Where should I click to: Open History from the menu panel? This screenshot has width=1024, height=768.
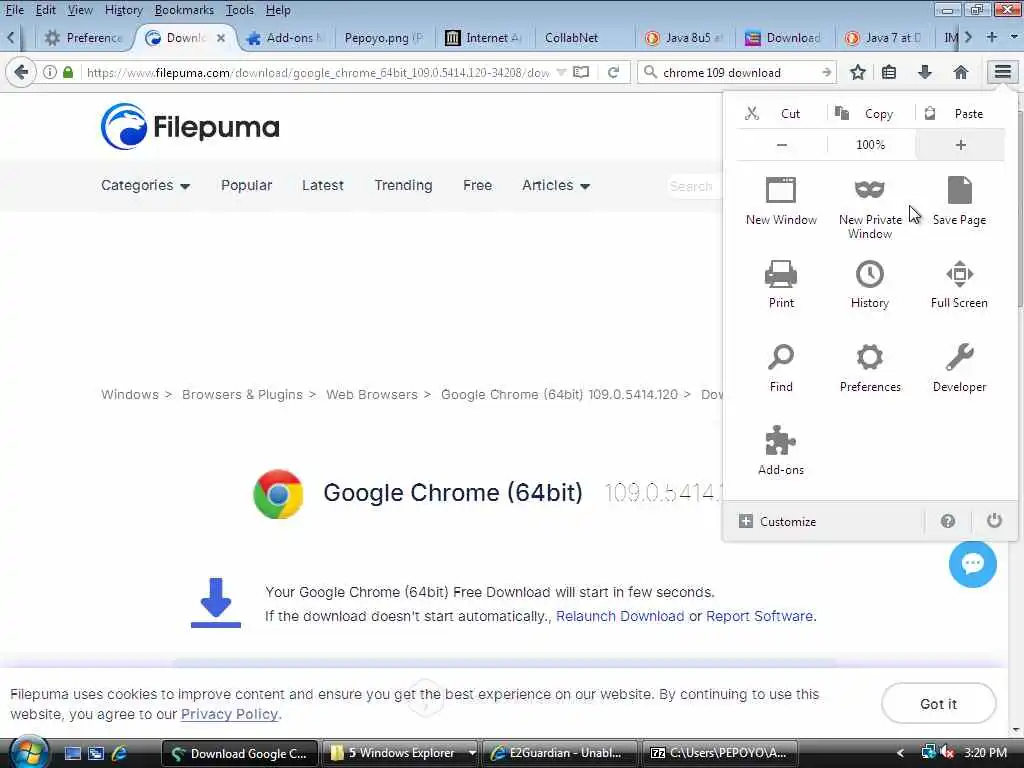870,284
